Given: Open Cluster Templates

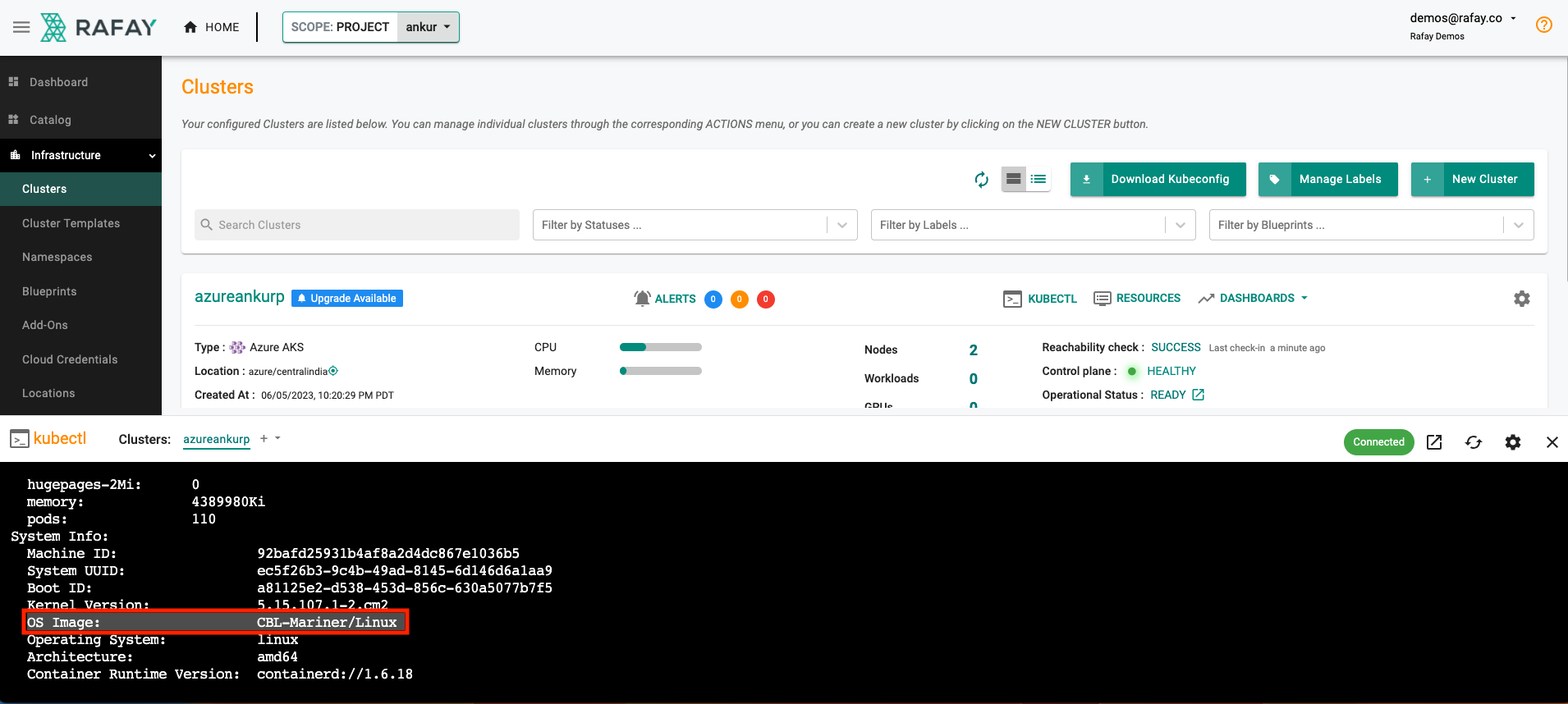Looking at the screenshot, I should click(71, 223).
